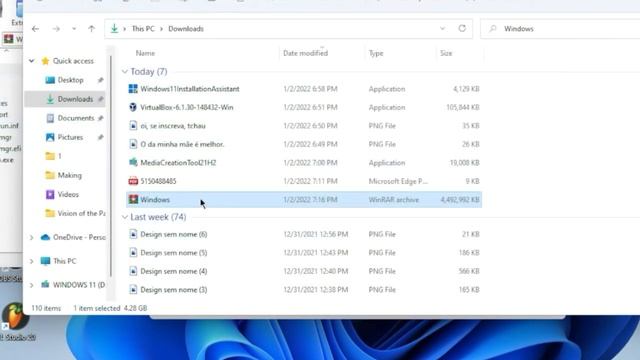Select This PC in the sidebar

[x=64, y=261]
